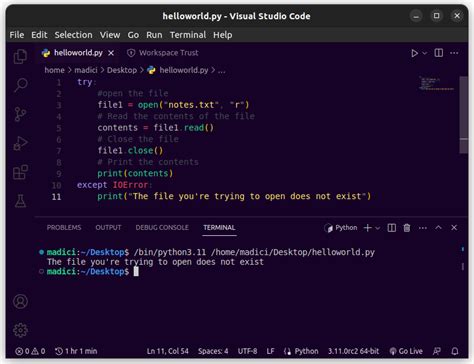This screenshot has height=364, width=474.
Task: Click the 1 hr 1 min time tracker
Action: pos(76,351)
